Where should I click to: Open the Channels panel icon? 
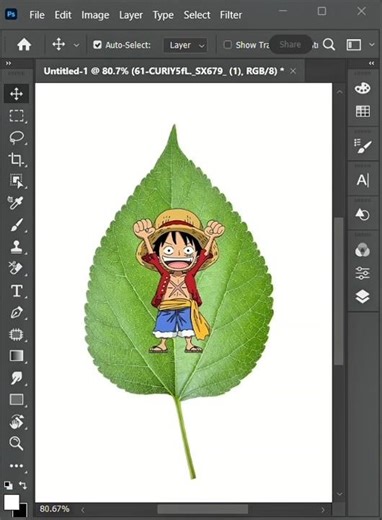point(362,250)
